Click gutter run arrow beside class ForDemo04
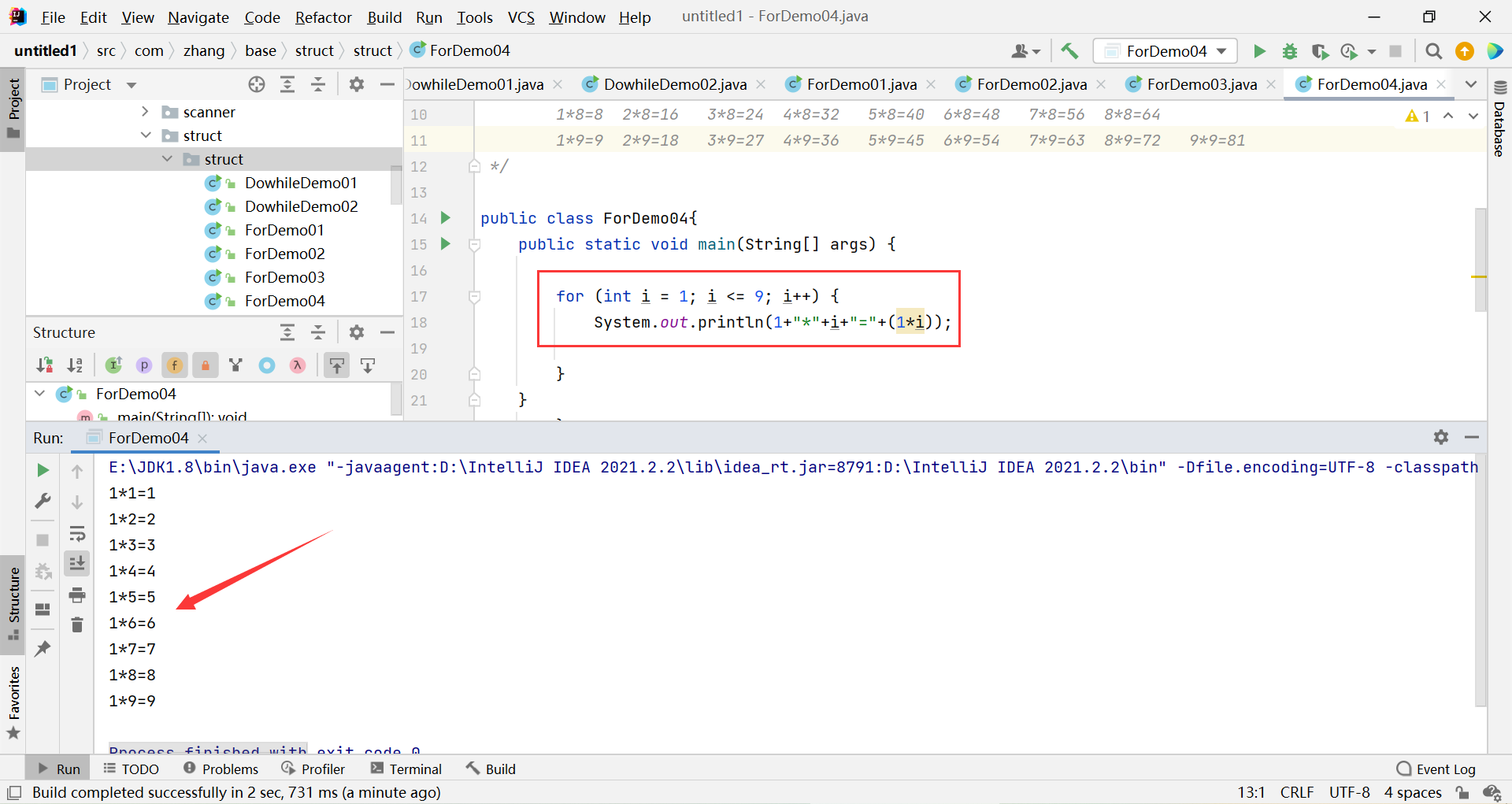Image resolution: width=1512 pixels, height=804 pixels. point(445,217)
